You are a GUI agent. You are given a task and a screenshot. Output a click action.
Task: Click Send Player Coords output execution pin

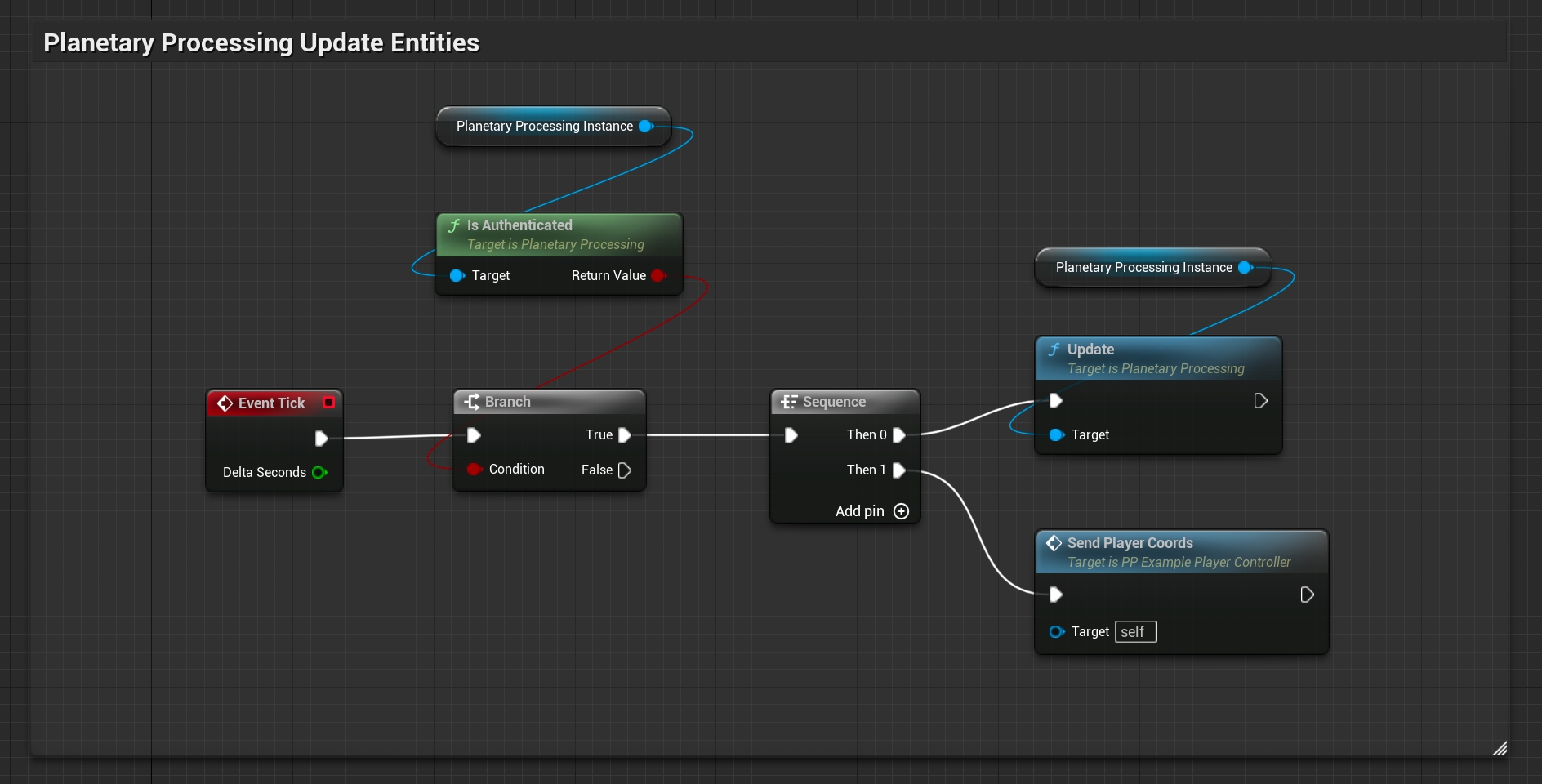(1307, 595)
